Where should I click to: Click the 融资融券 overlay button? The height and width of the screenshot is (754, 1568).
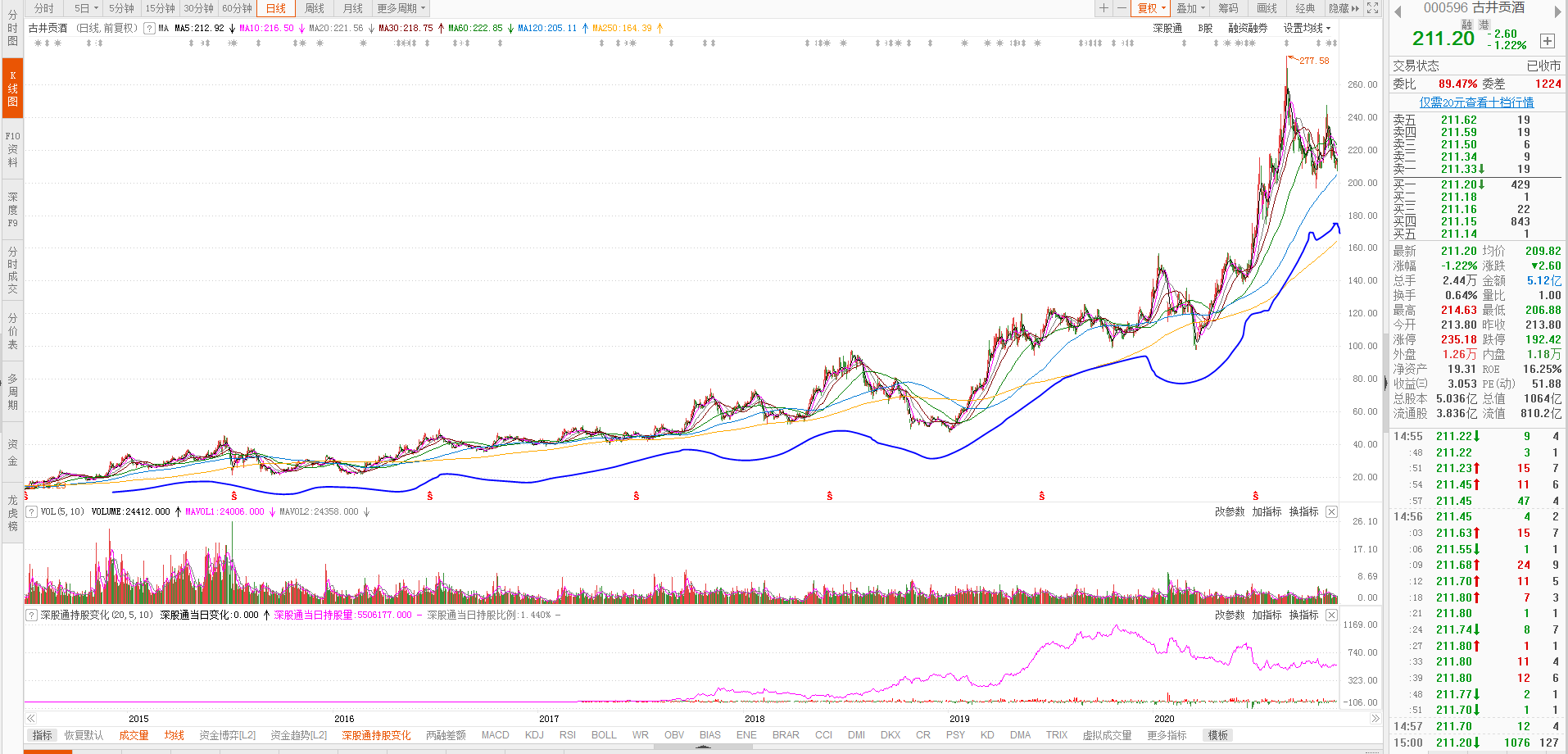point(1248,28)
